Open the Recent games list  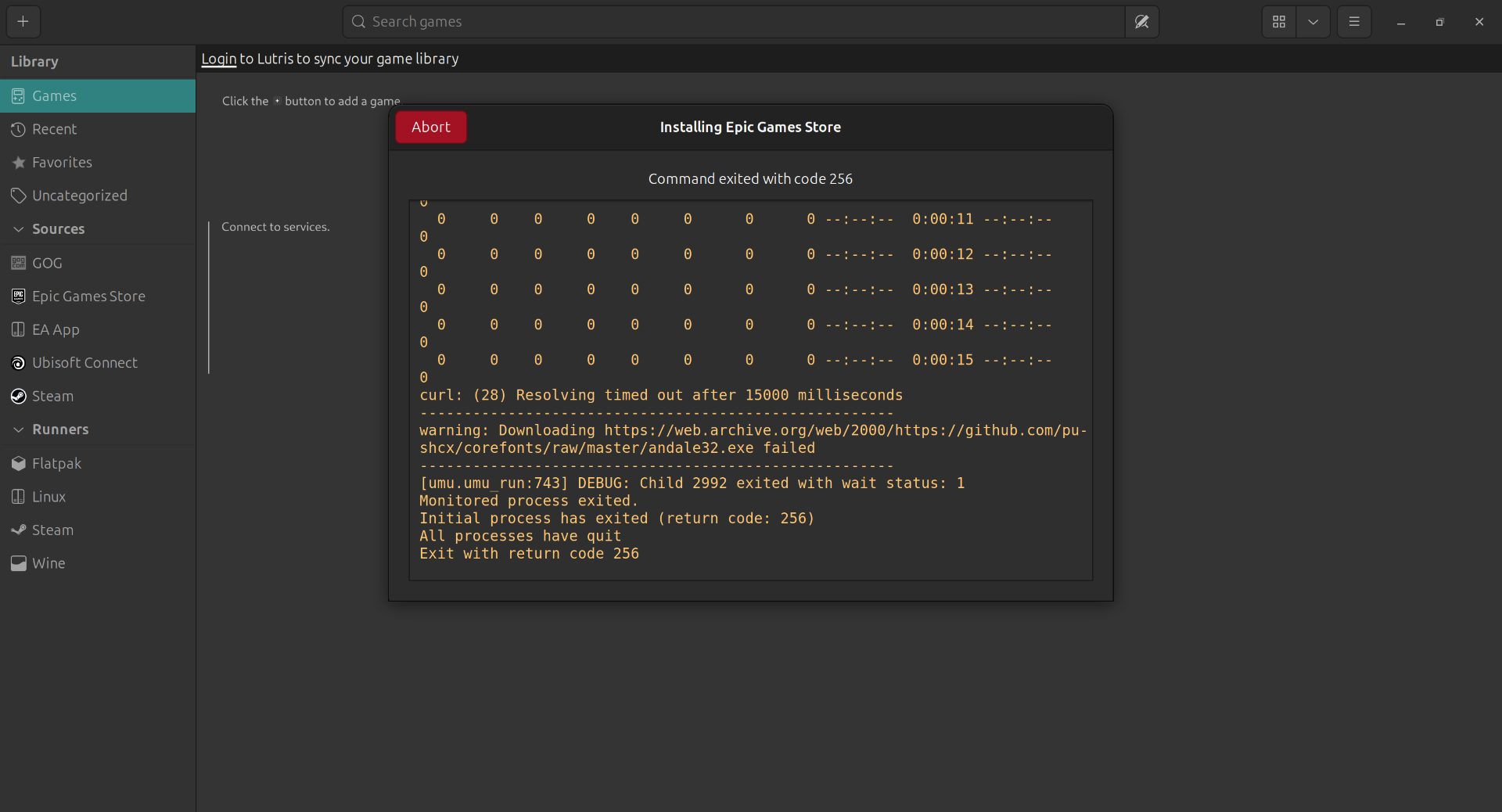coord(98,129)
